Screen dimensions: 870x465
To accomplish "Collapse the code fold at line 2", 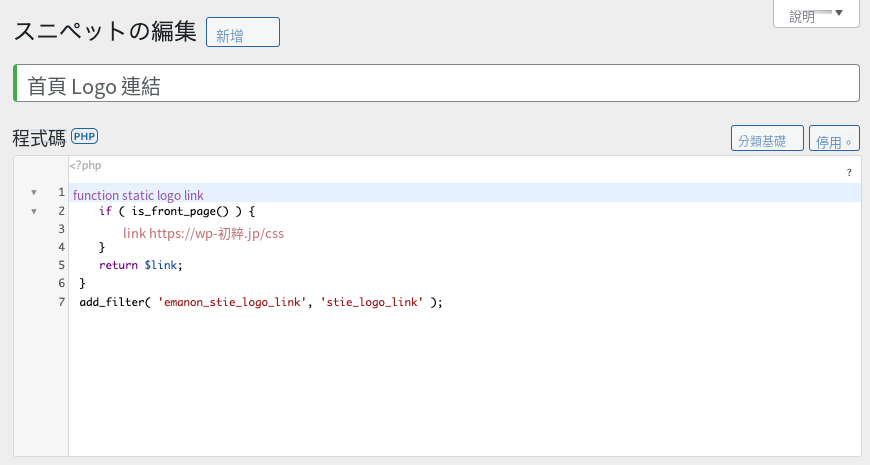I will [34, 211].
